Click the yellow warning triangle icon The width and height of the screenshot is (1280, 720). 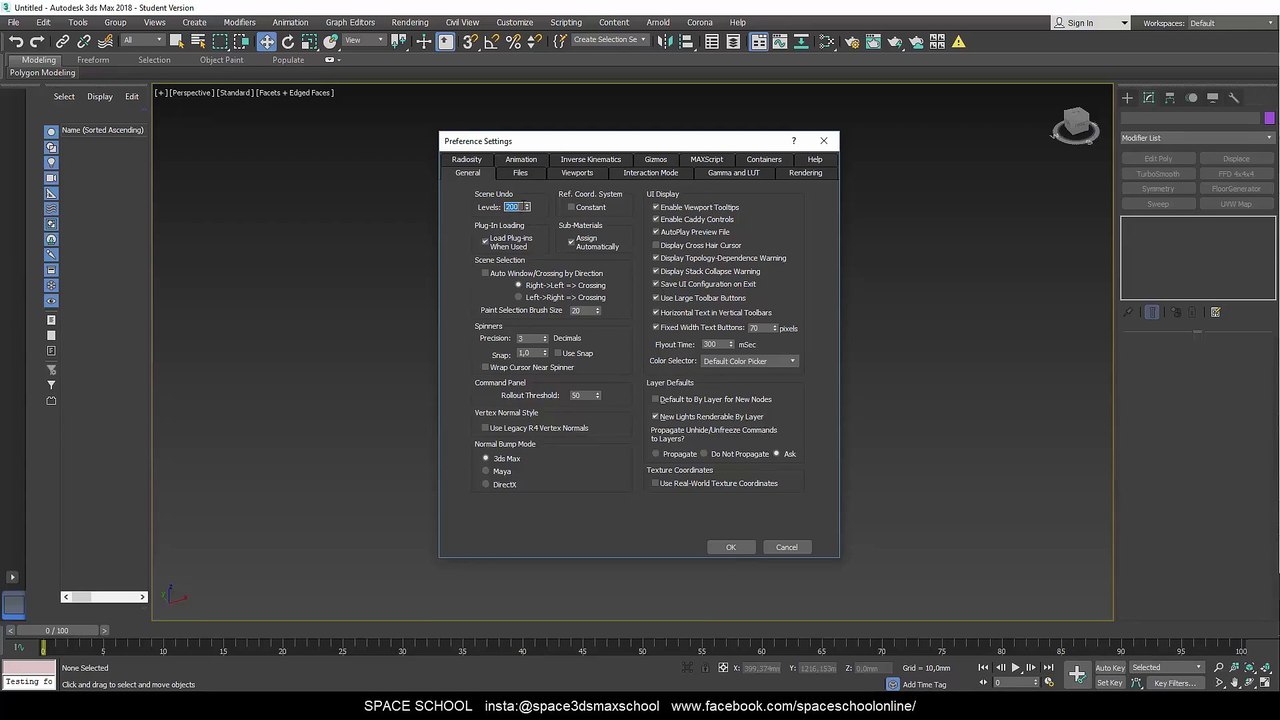click(x=959, y=41)
